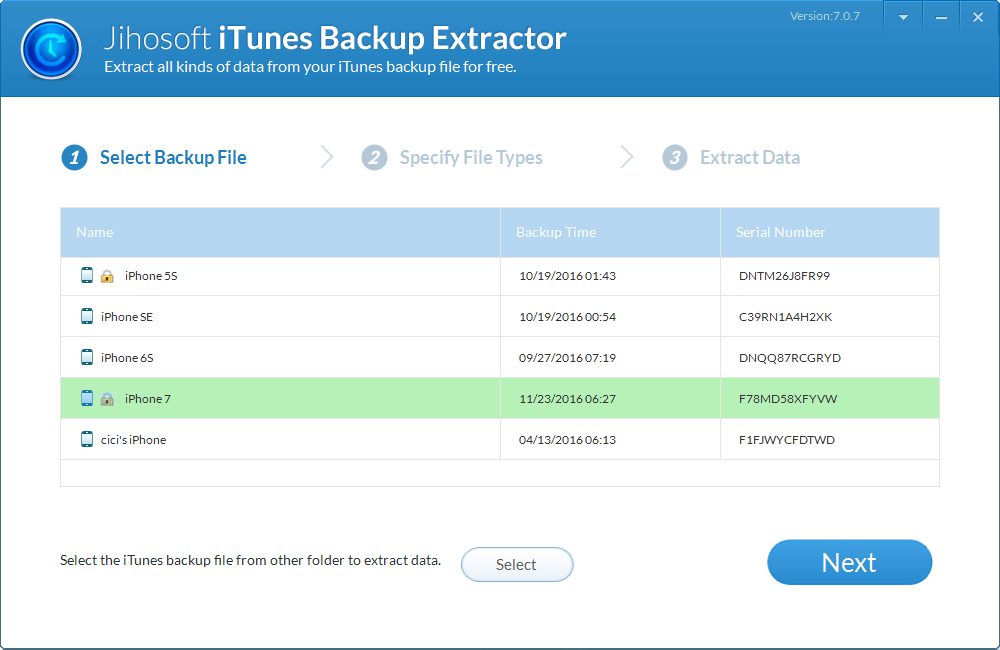Close the Backup Extractor window
This screenshot has width=1000, height=650.
978,17
